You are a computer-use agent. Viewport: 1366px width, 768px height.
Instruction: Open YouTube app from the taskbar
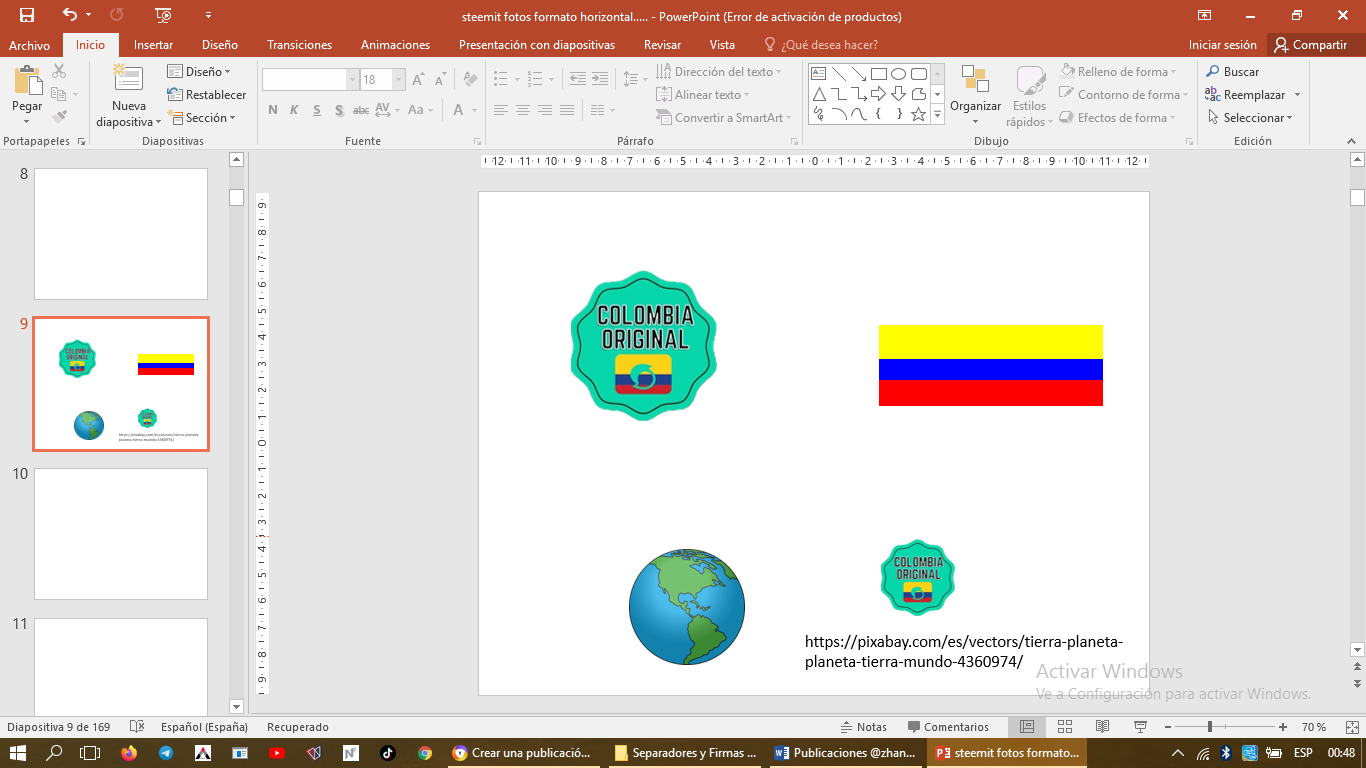coord(277,753)
